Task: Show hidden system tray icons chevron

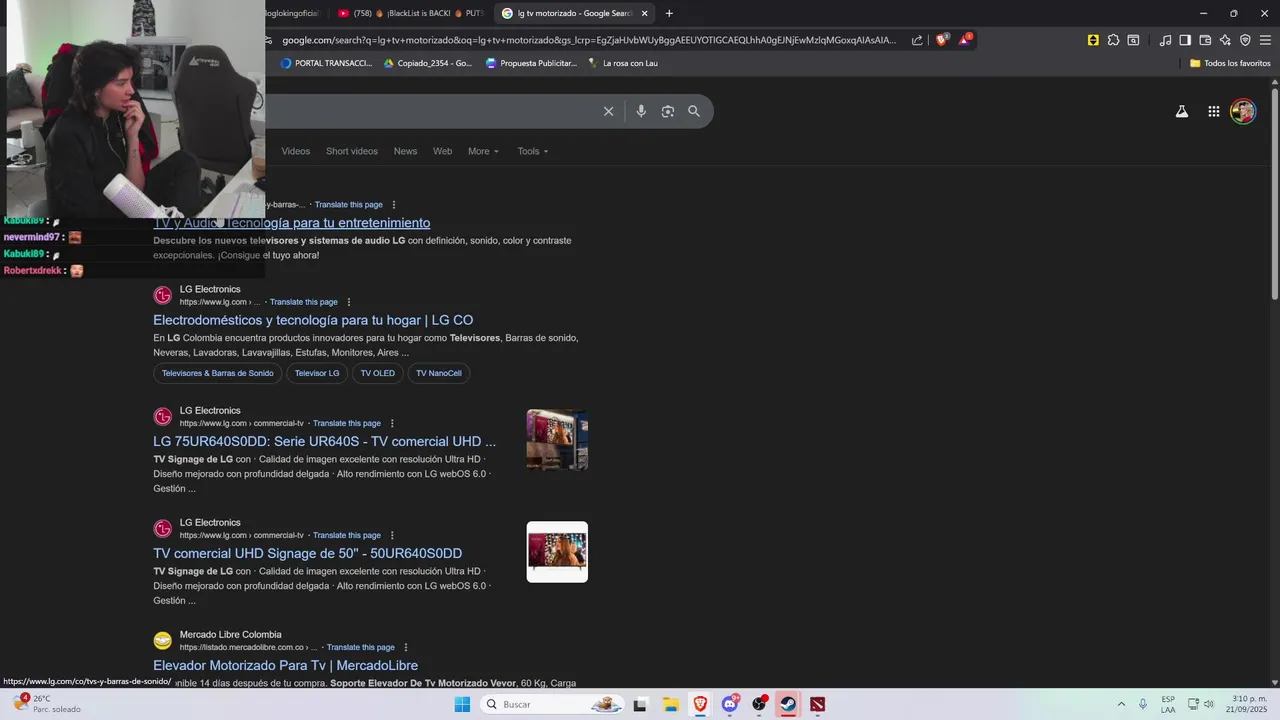Action: coord(1121,704)
